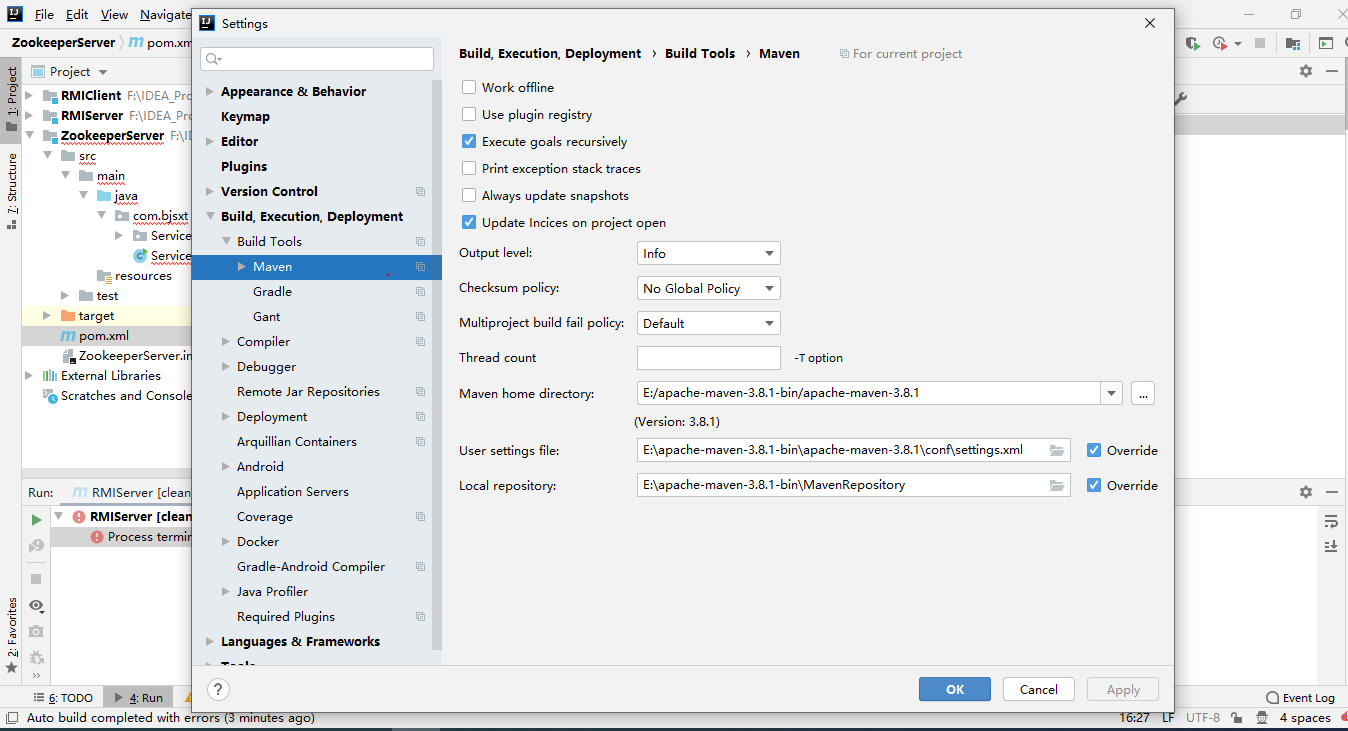Click the OK button
This screenshot has height=731, width=1348.
[955, 689]
